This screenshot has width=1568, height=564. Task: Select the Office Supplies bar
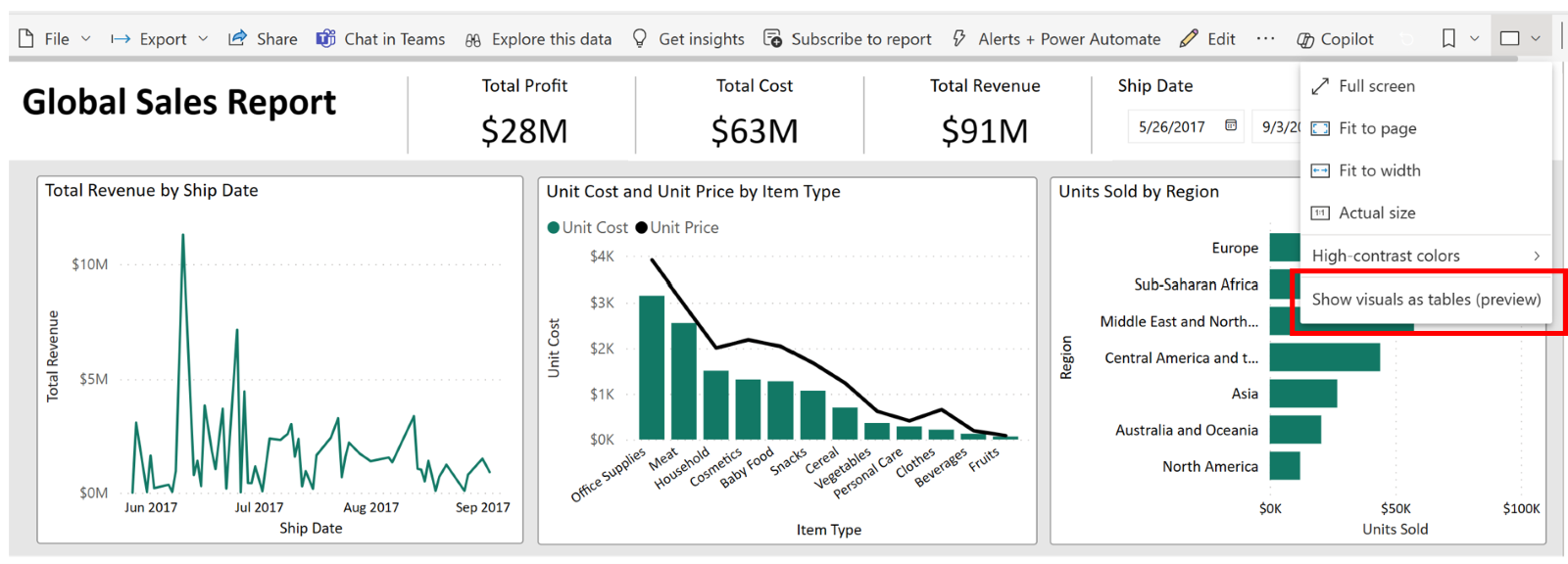tap(652, 367)
